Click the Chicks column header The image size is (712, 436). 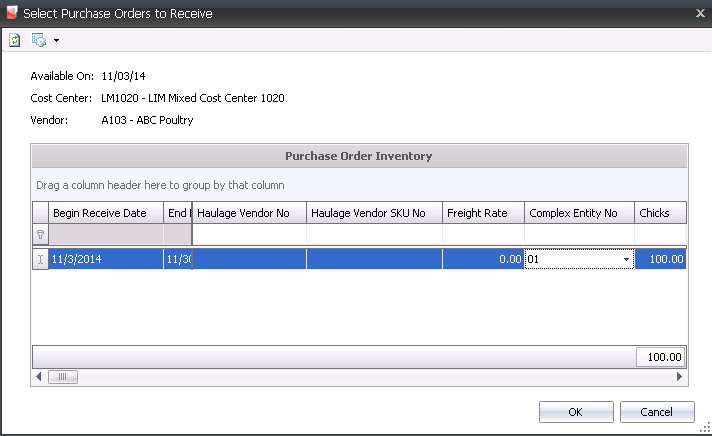660,213
